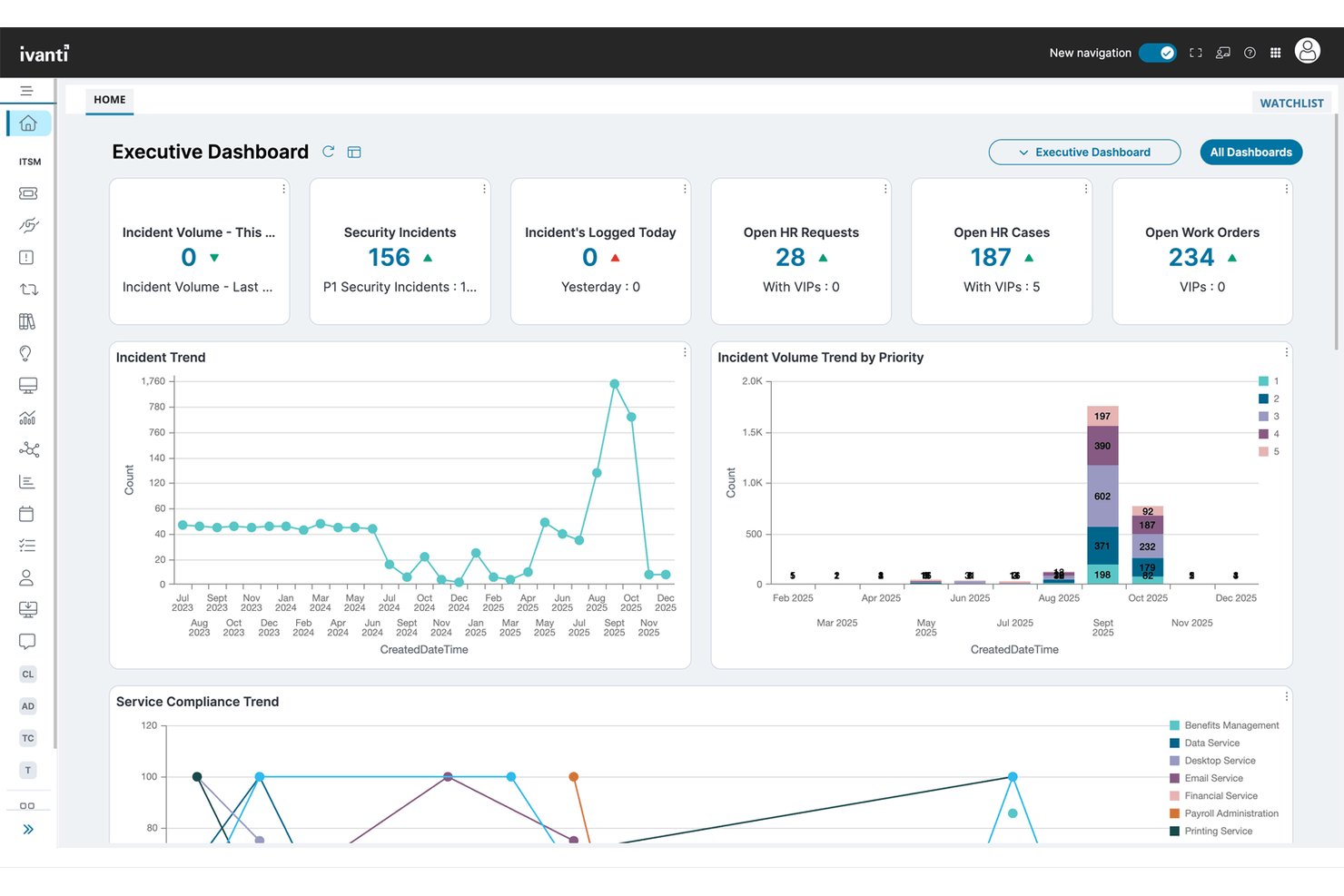The image size is (1344, 896).
Task: Click the 232 segment in the Oct 2025 bar
Action: [1148, 546]
